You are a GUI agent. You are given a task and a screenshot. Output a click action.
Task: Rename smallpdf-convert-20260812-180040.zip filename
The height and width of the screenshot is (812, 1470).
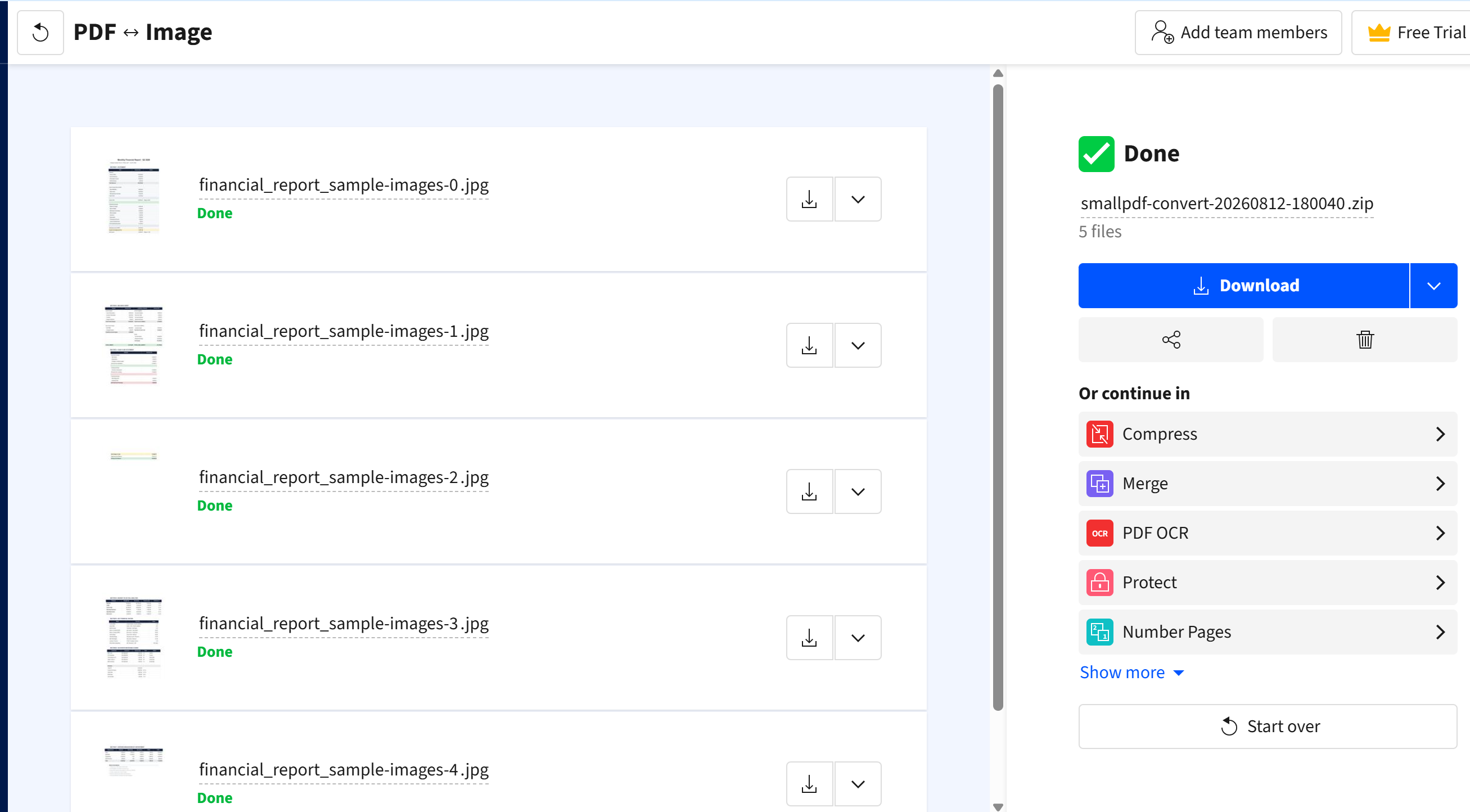point(1226,204)
